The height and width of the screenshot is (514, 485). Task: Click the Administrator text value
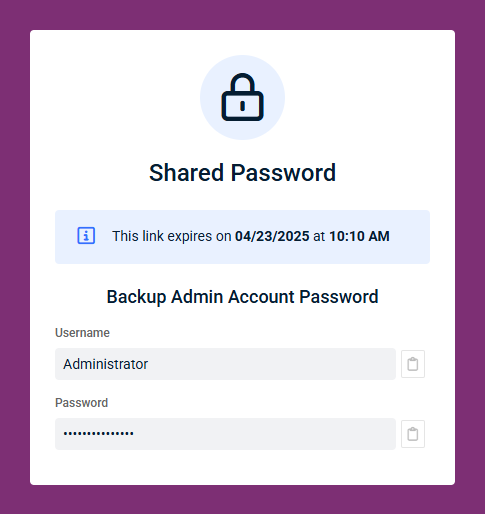tap(106, 364)
